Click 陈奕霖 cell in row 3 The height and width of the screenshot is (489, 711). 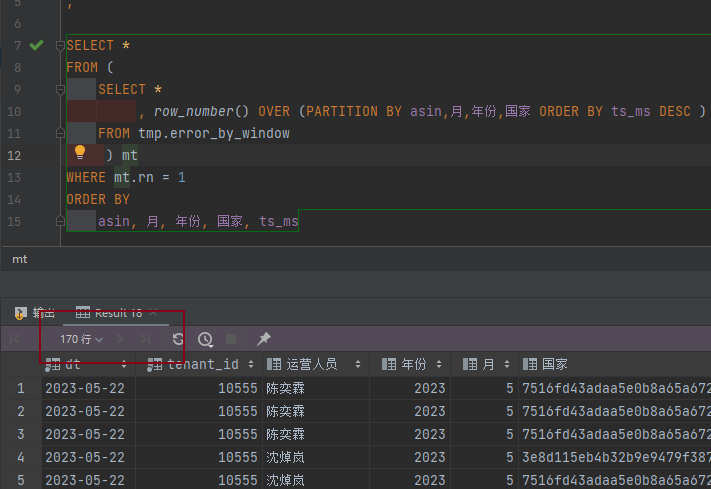316,435
